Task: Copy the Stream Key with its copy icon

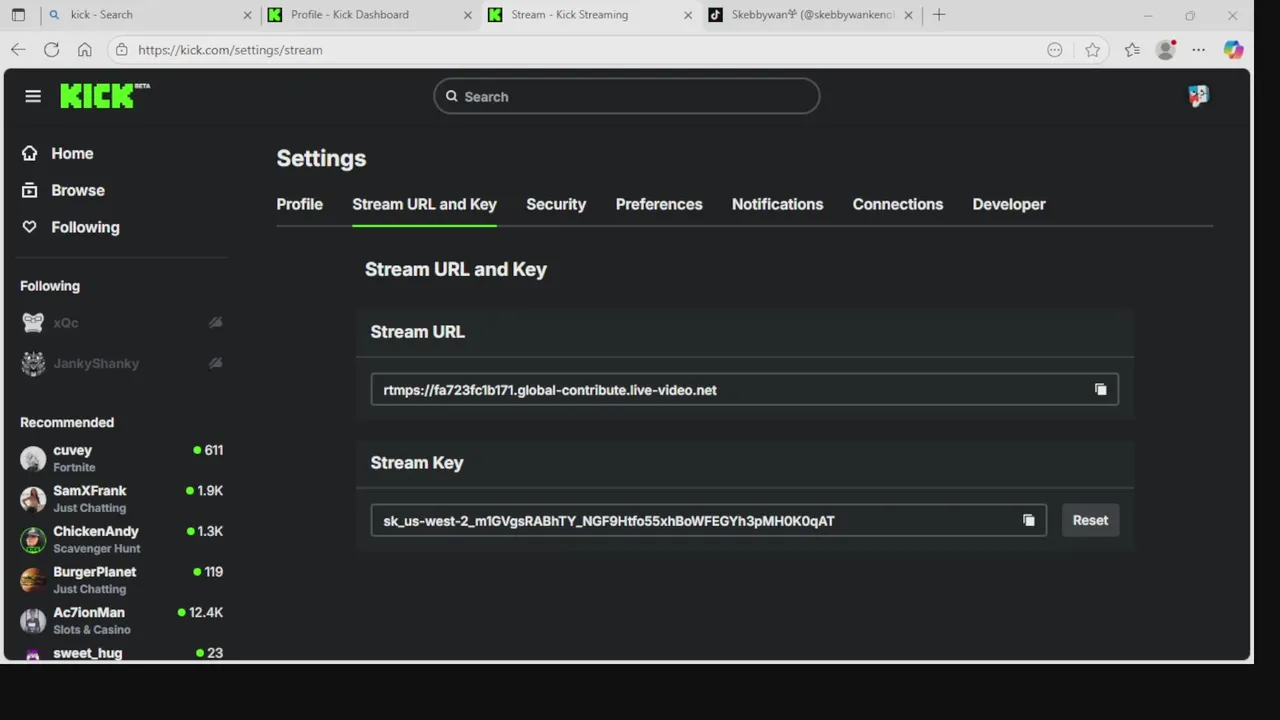Action: point(1028,520)
